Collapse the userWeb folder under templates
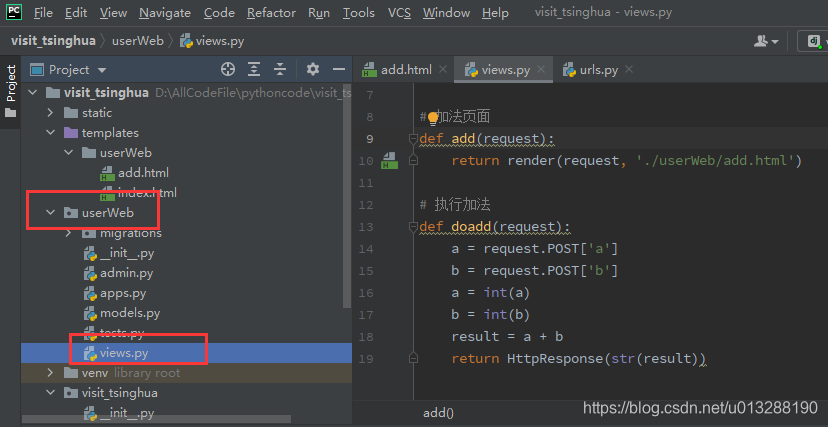 point(69,153)
